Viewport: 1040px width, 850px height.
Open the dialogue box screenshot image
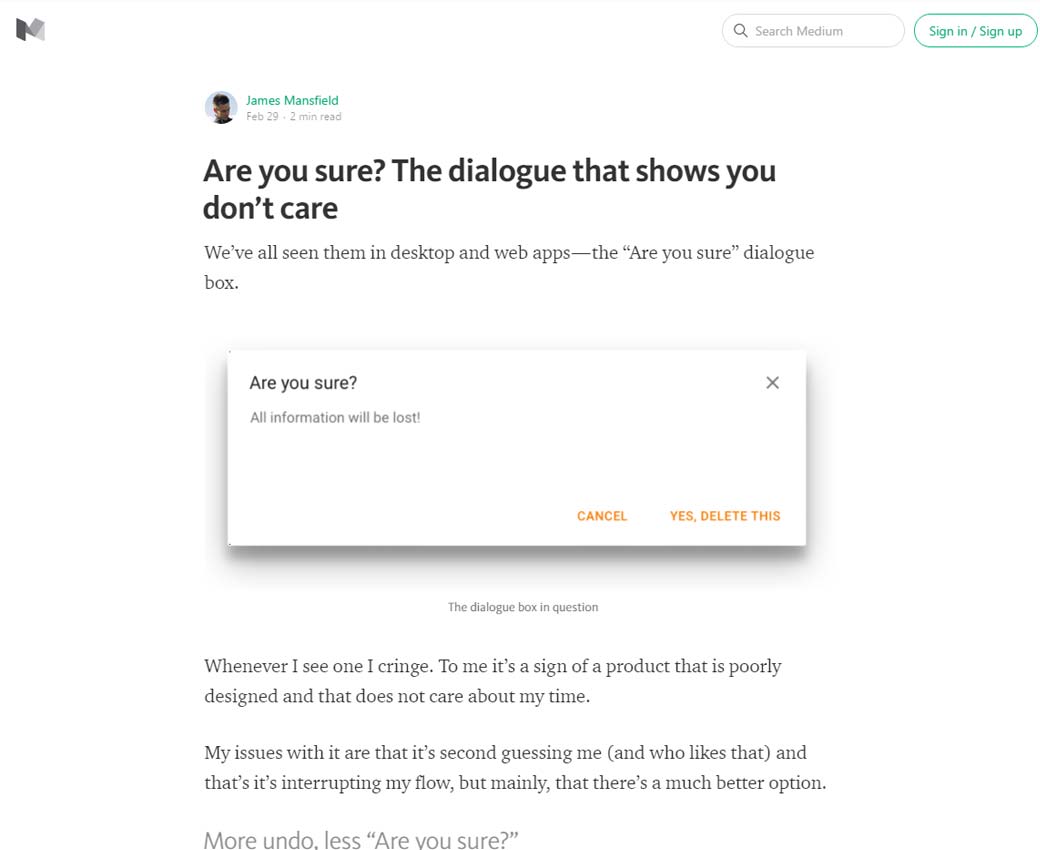[x=516, y=460]
